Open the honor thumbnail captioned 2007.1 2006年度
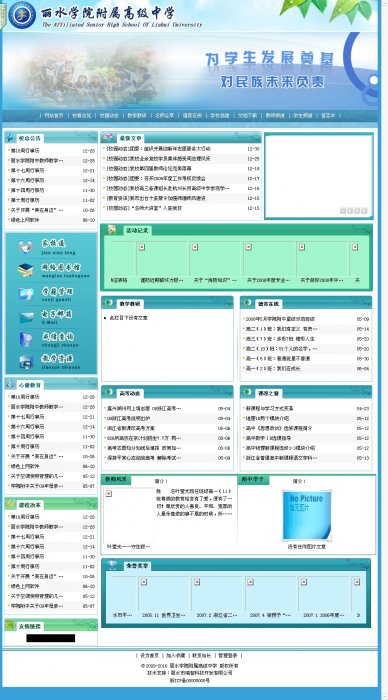Screen dimensions: 388x700 [x=324, y=594]
